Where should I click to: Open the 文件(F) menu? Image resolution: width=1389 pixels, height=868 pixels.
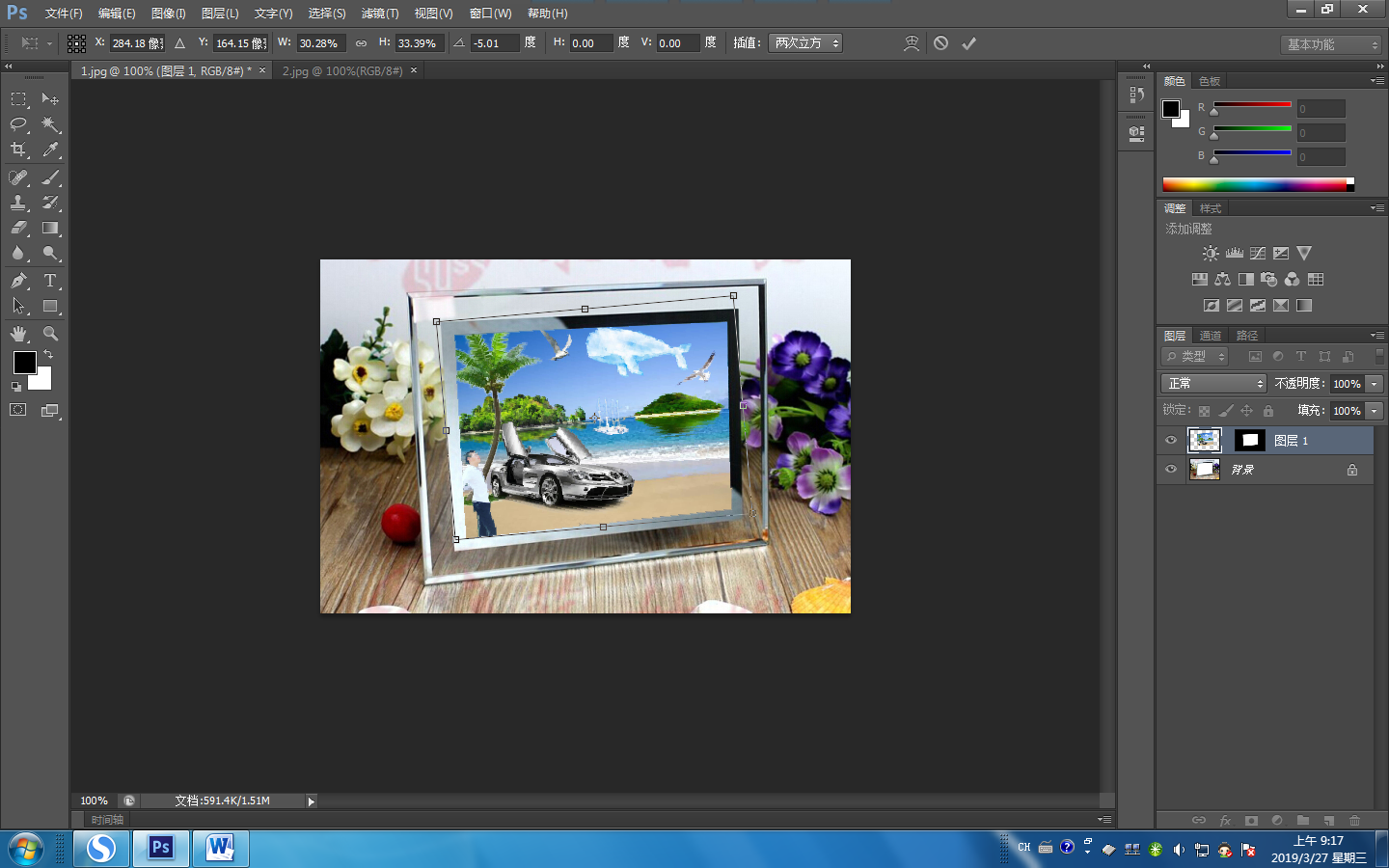[x=64, y=14]
